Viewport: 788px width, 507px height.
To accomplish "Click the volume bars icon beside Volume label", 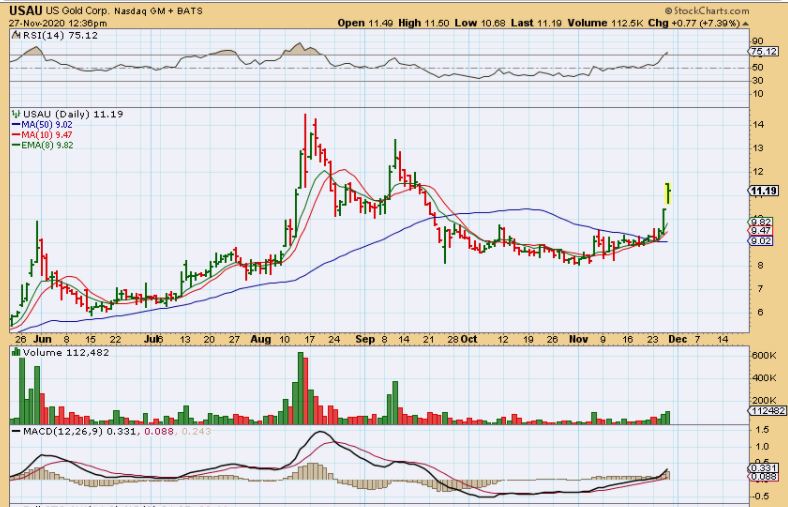I will click(16, 353).
